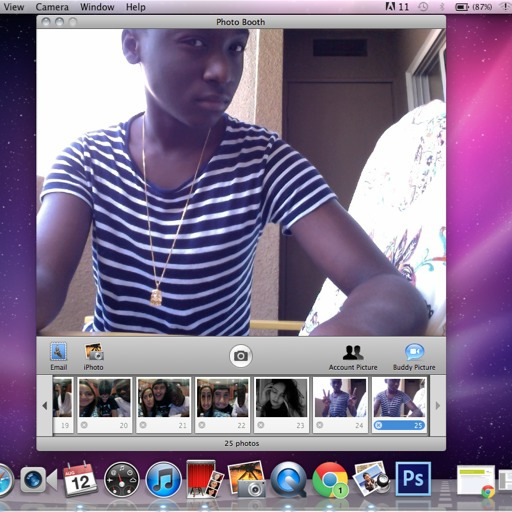The width and height of the screenshot is (512, 512).
Task: Delete photo 24 with its x button
Action: pyautogui.click(x=320, y=425)
